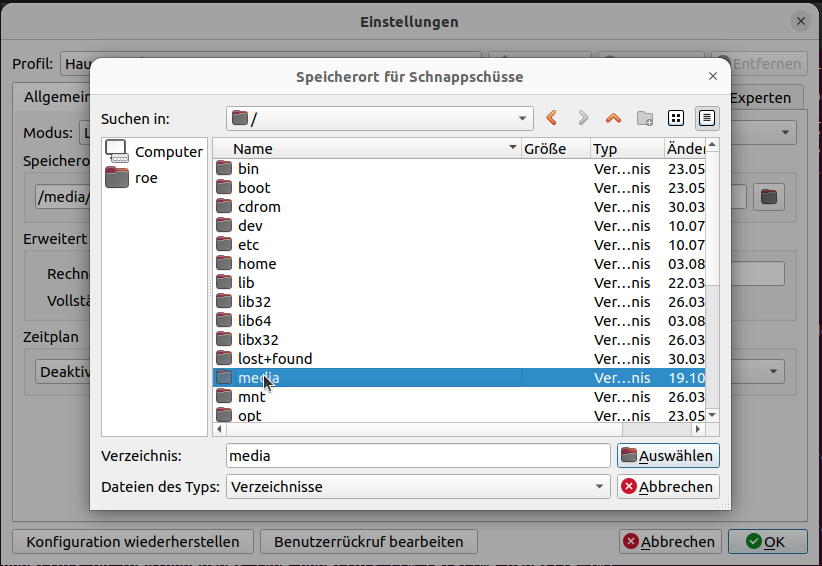Click the forward navigation arrow
This screenshot has height=566, width=822.
tap(583, 118)
